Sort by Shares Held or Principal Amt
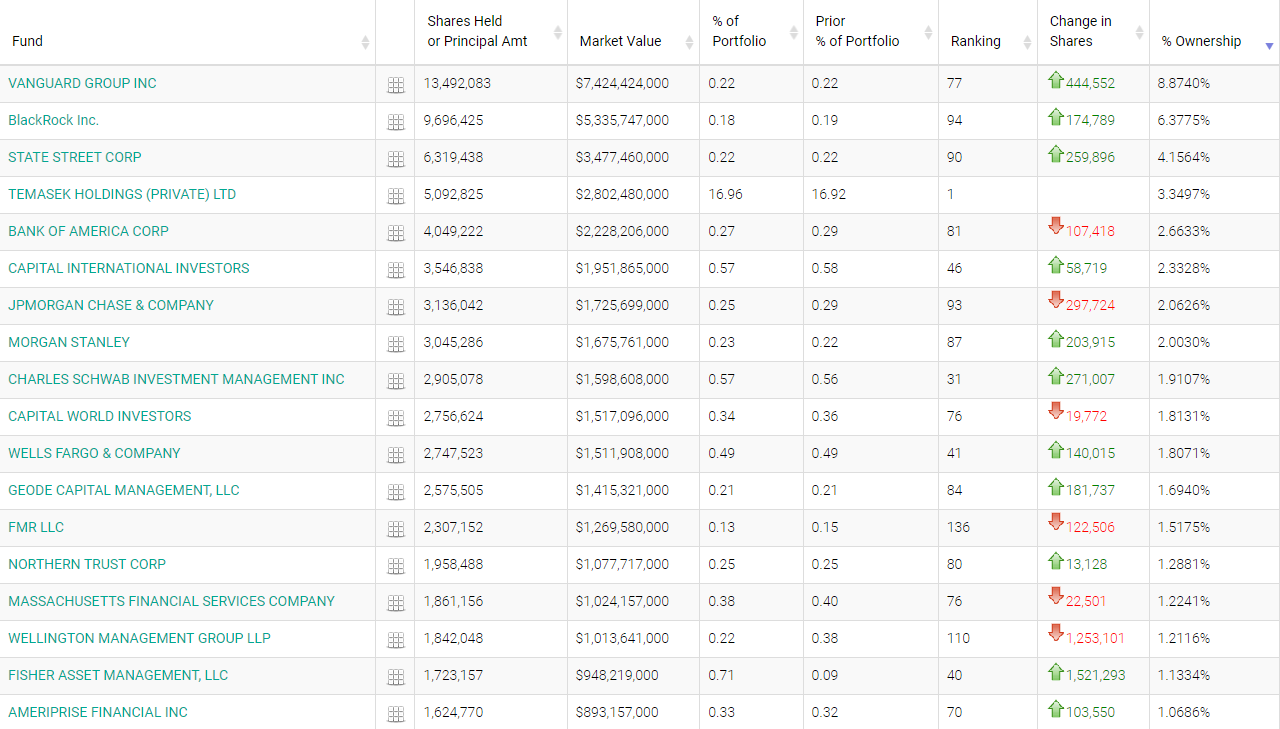1280x729 pixels. click(491, 33)
